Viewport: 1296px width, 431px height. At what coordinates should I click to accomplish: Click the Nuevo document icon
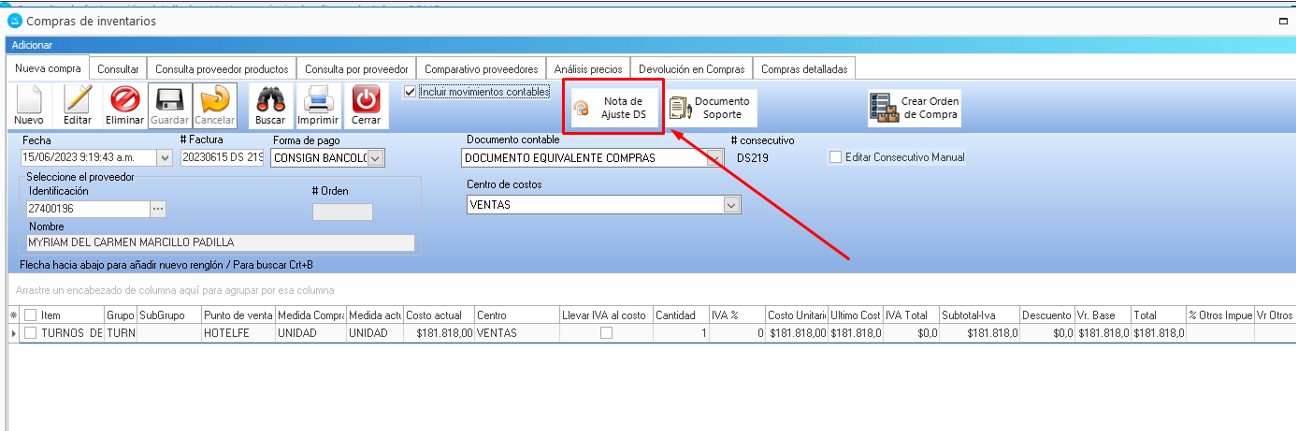[x=28, y=100]
